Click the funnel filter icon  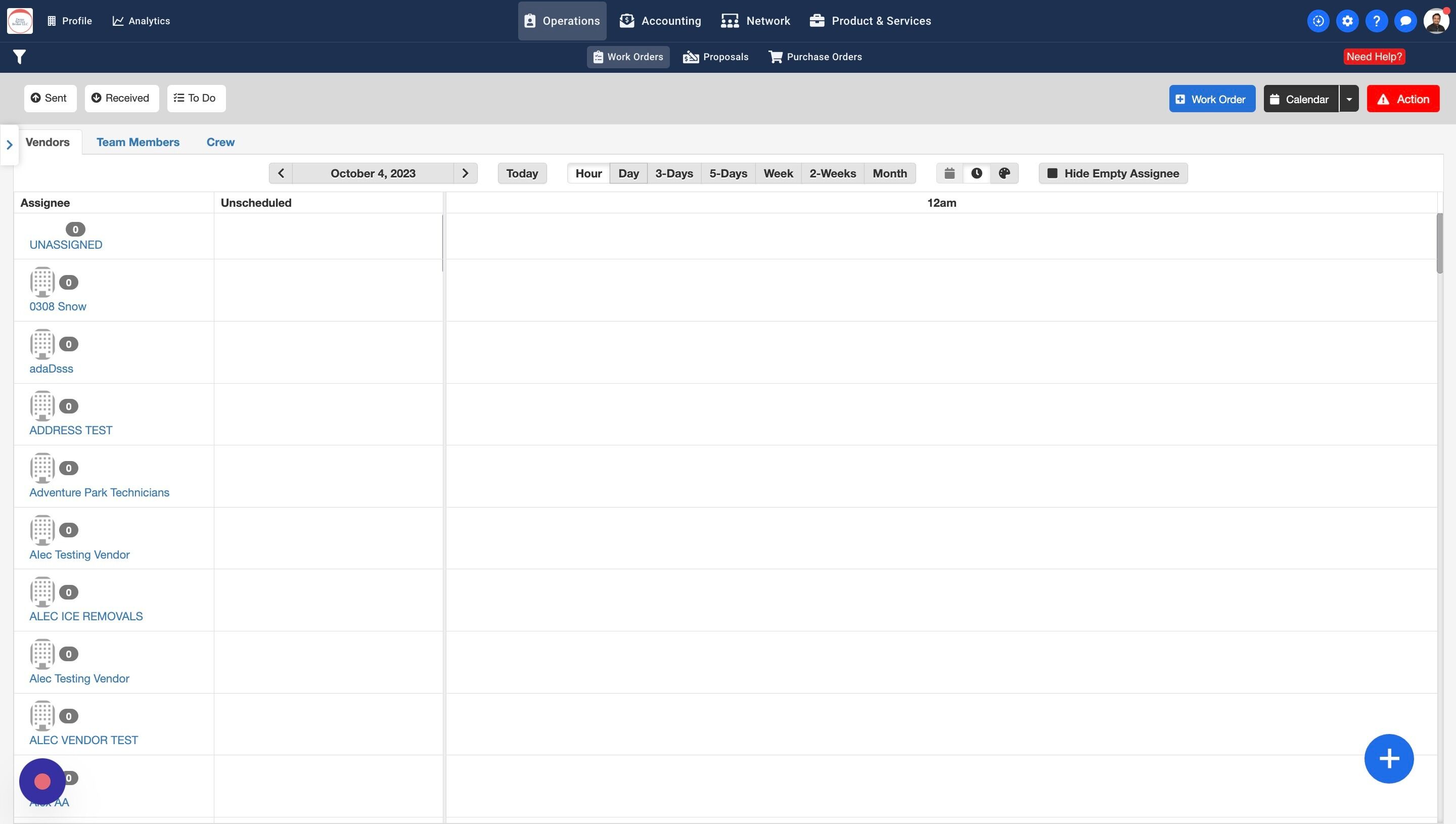click(x=19, y=57)
